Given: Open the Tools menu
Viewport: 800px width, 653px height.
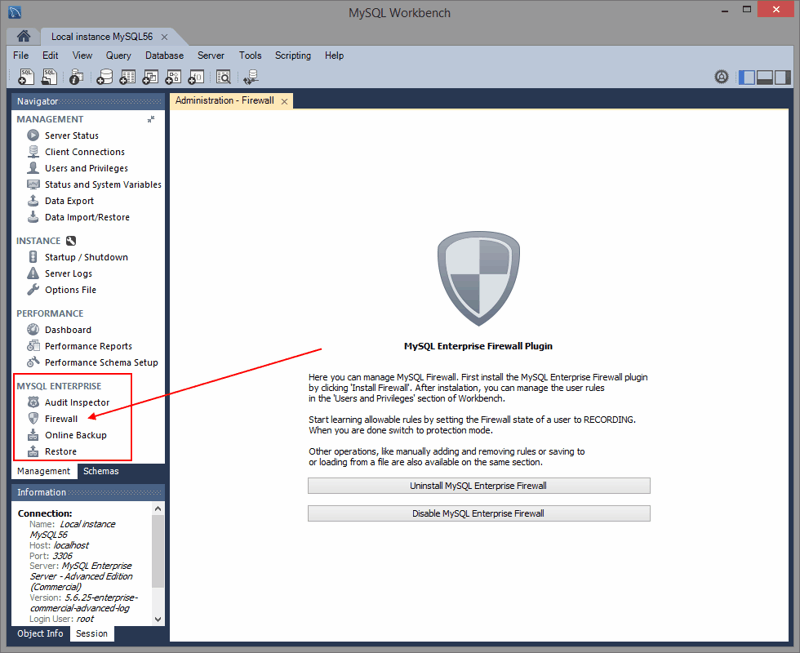Looking at the screenshot, I should point(250,55).
